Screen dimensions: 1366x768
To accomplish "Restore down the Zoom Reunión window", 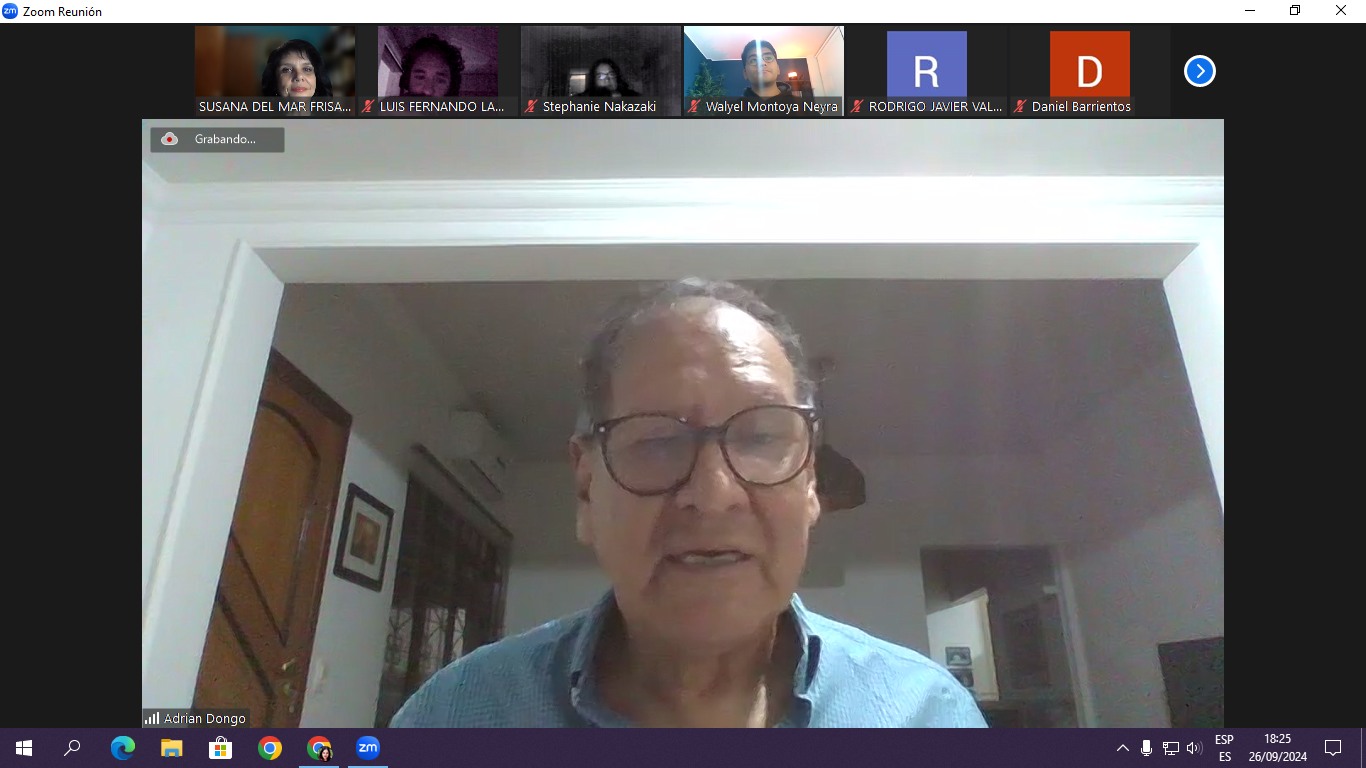I will (x=1295, y=11).
